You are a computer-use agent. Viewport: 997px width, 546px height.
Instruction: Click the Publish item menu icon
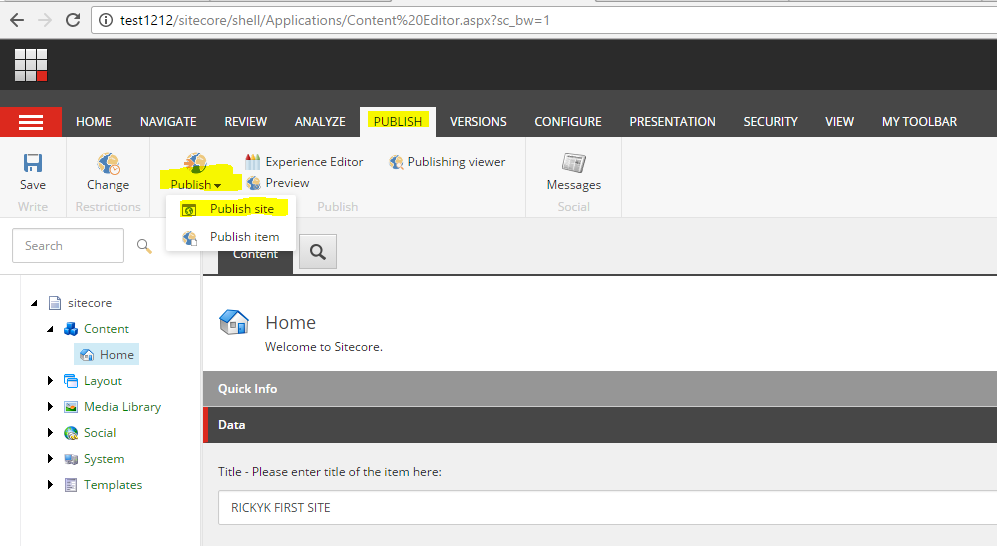coord(189,238)
